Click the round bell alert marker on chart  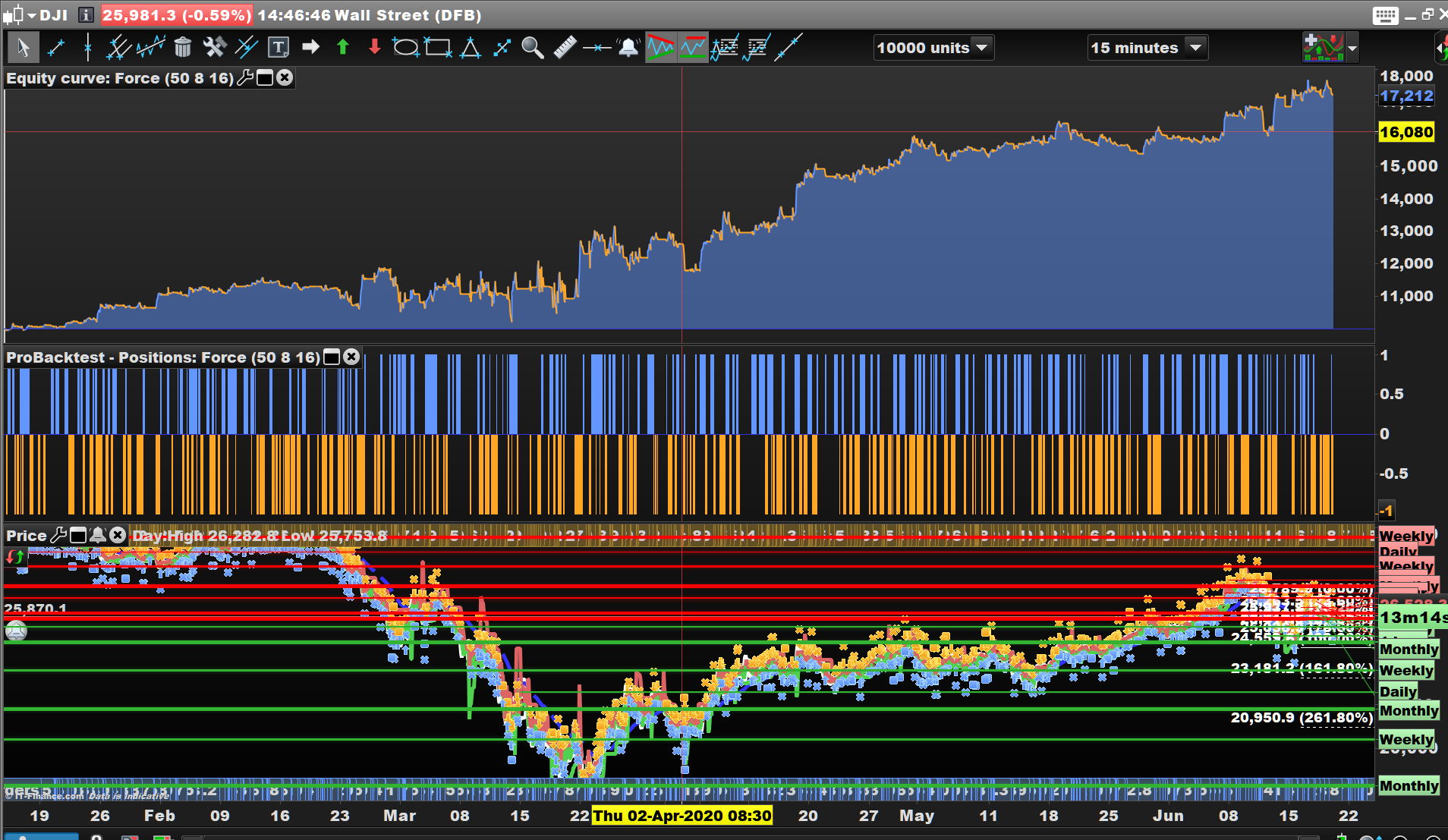click(x=16, y=631)
